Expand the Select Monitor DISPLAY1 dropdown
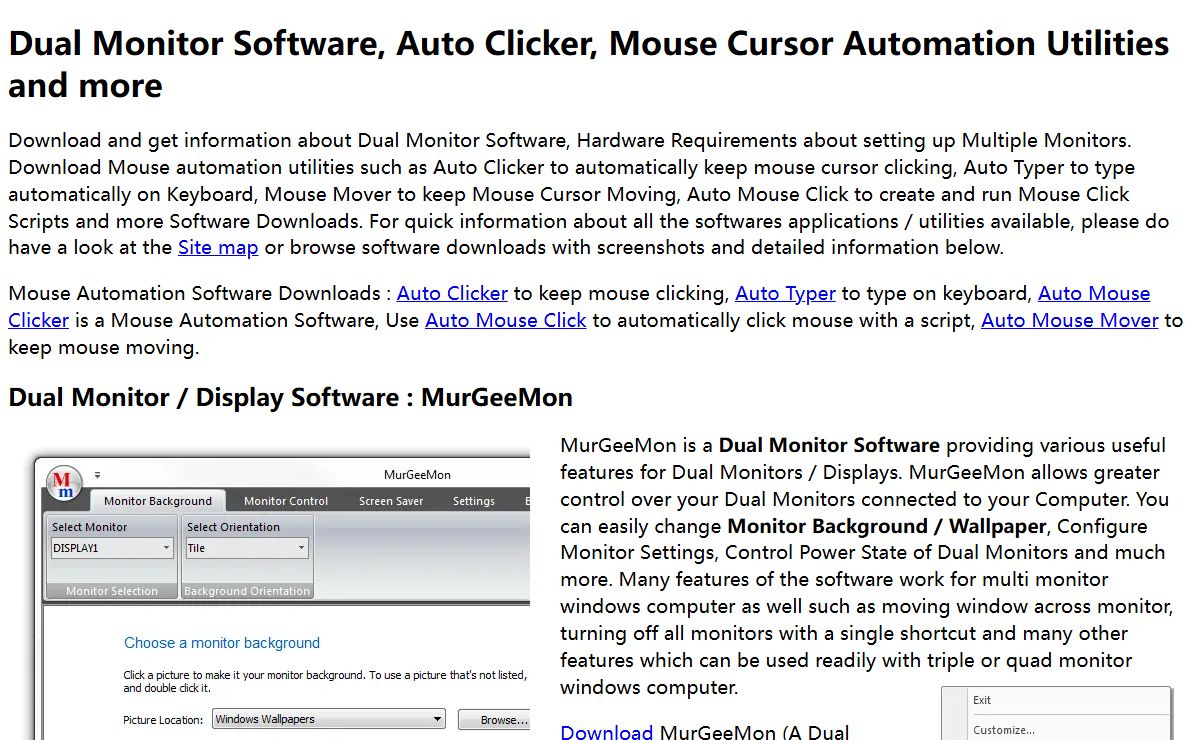The height and width of the screenshot is (740, 1200). pyautogui.click(x=112, y=548)
